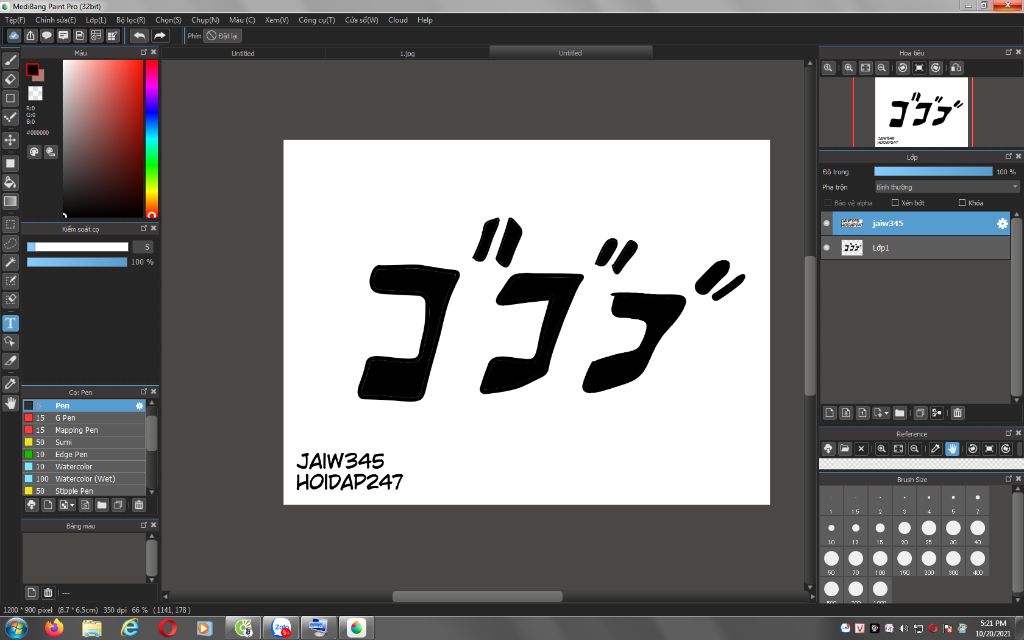Select the Bucket fill tool

(10, 182)
